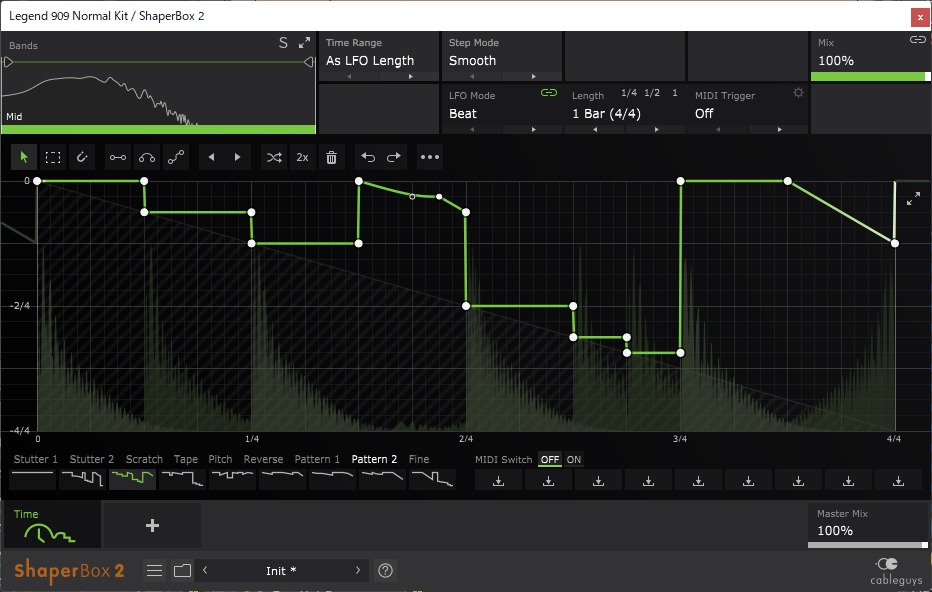The height and width of the screenshot is (592, 932).
Task: Switch to the Pitch wave category
Action: tap(221, 459)
